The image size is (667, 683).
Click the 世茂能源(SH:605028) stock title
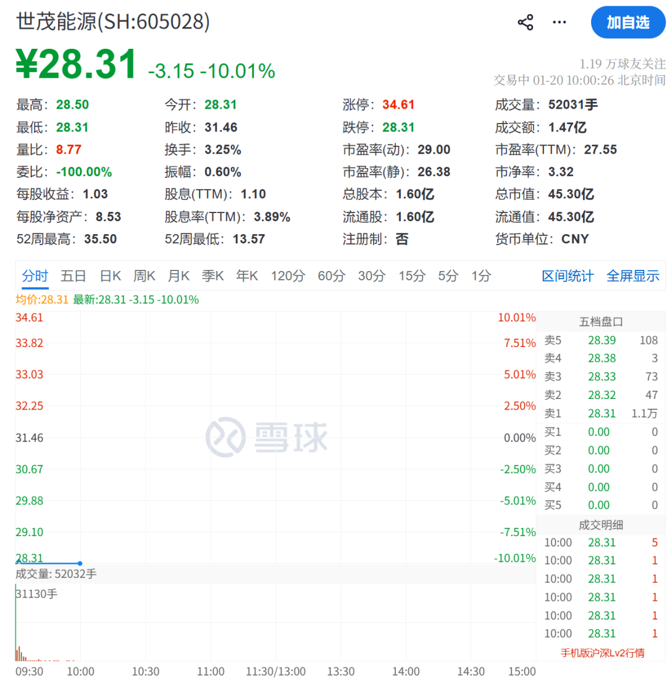[x=113, y=22]
